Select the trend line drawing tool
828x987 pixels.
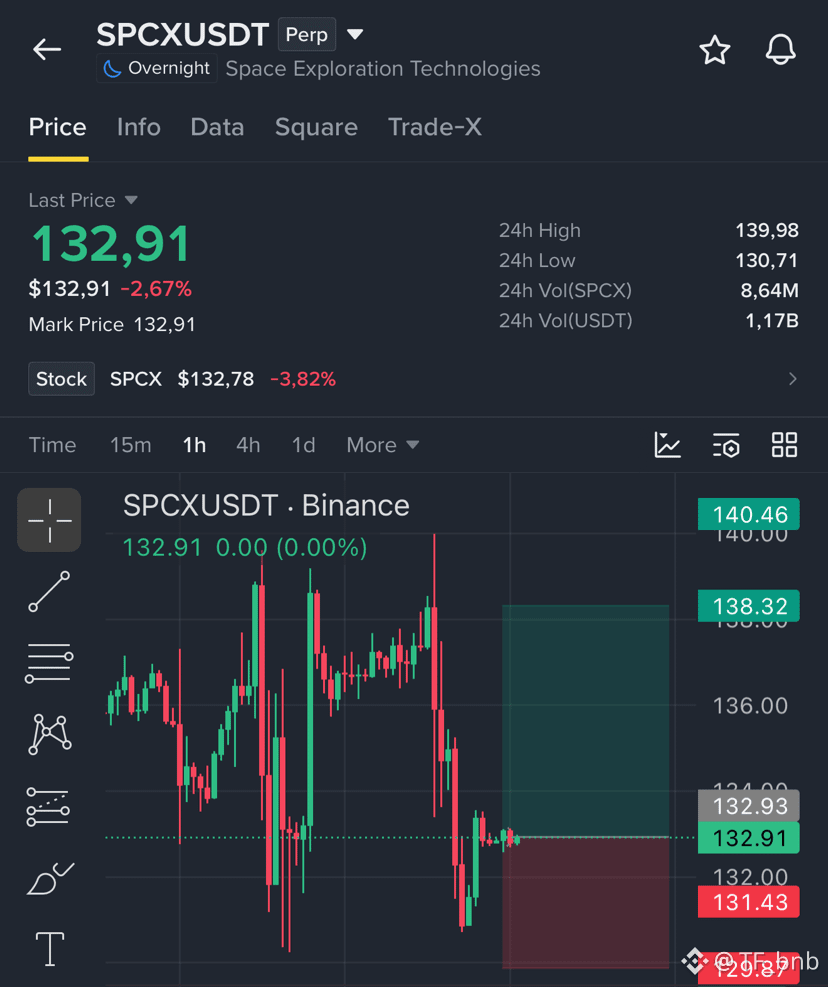pos(49,592)
